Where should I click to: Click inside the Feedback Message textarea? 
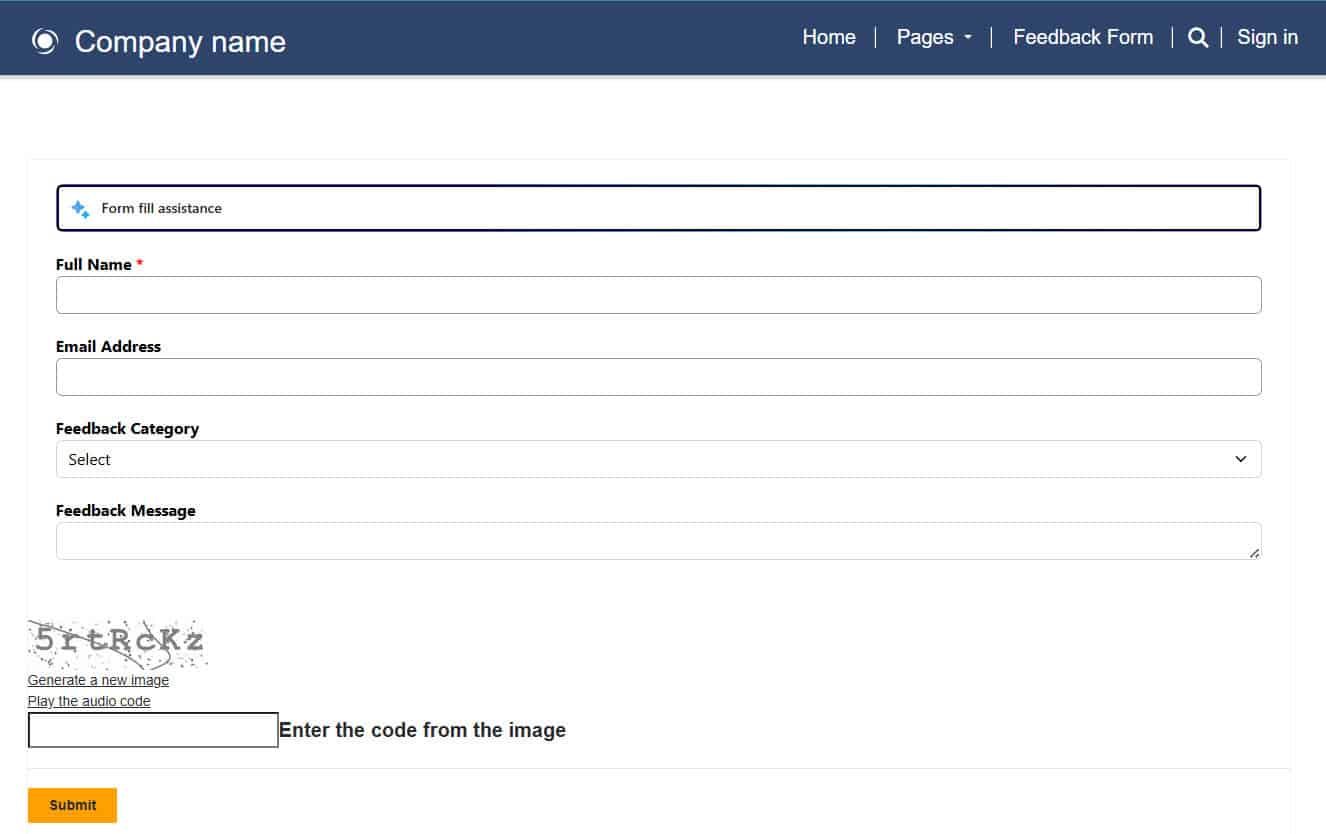pos(659,541)
